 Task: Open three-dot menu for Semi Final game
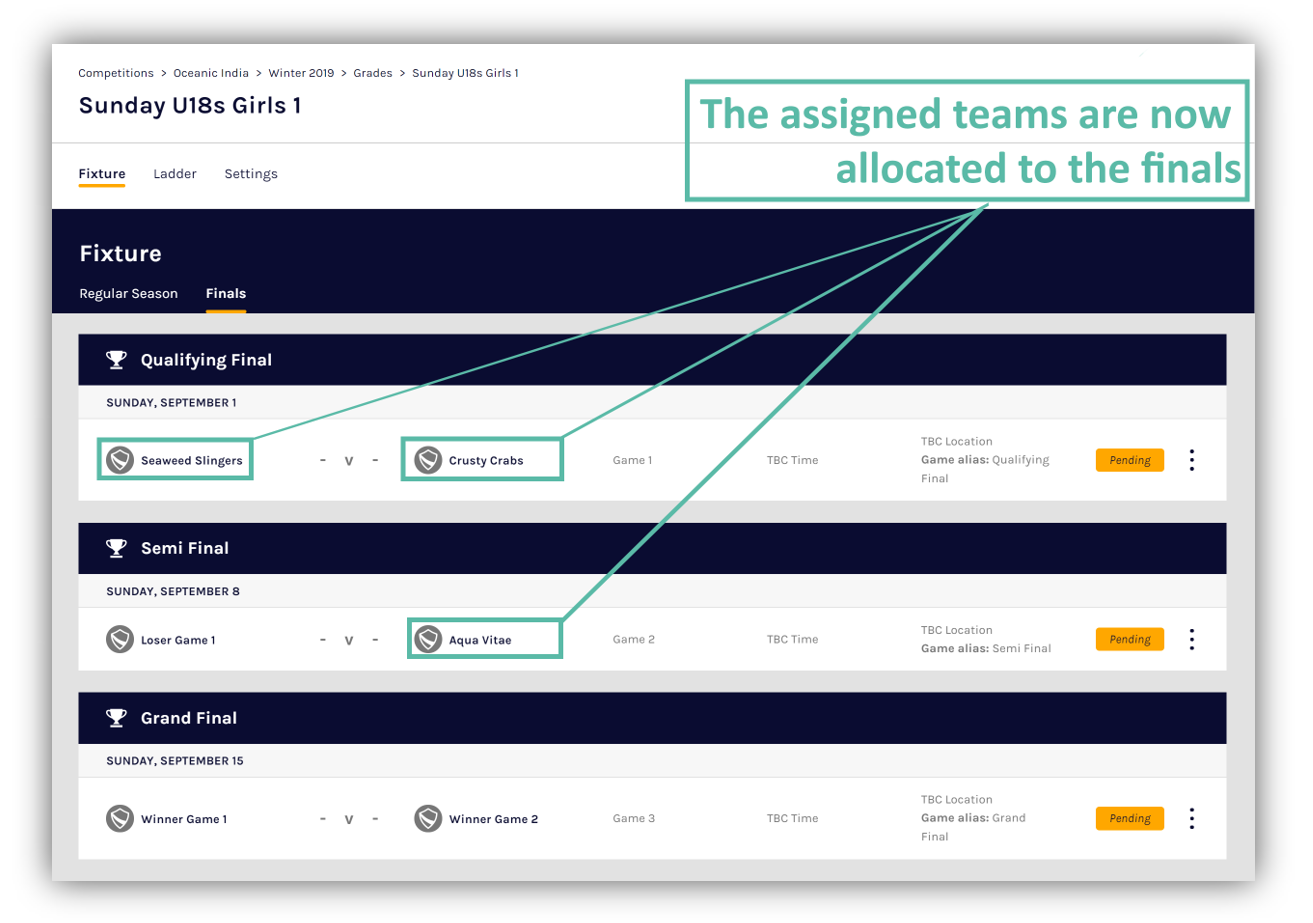coord(1191,639)
